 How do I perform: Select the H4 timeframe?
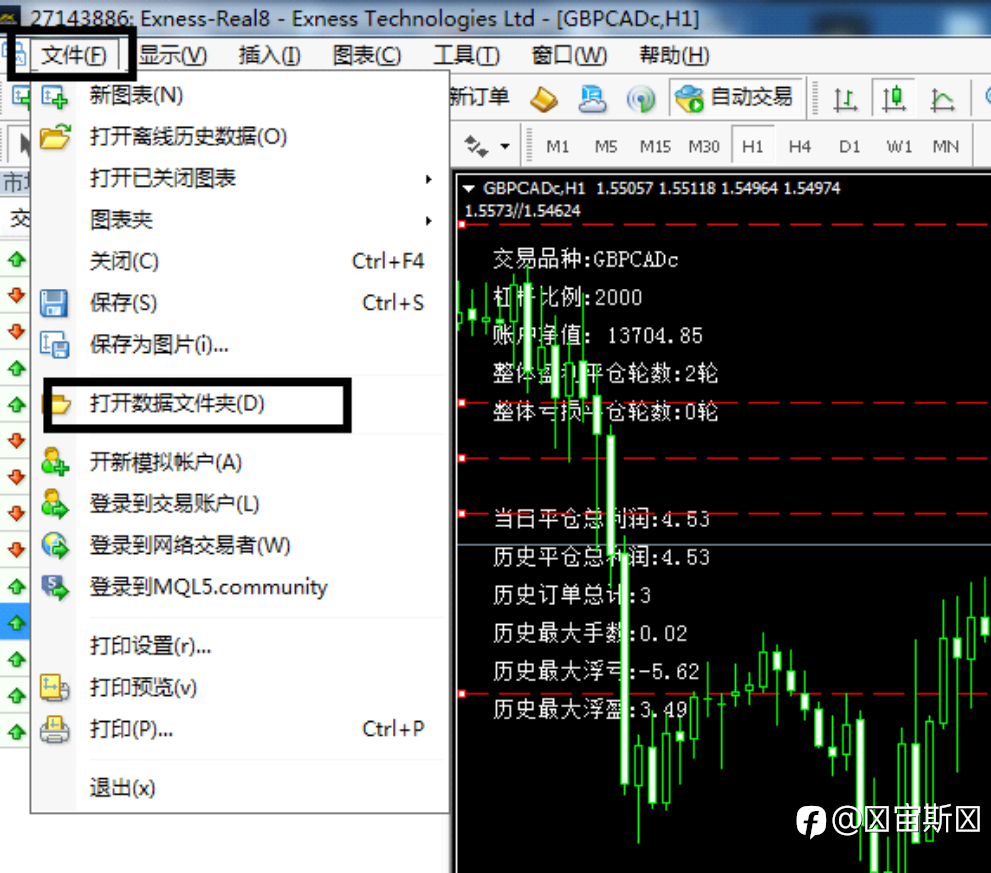tap(799, 147)
